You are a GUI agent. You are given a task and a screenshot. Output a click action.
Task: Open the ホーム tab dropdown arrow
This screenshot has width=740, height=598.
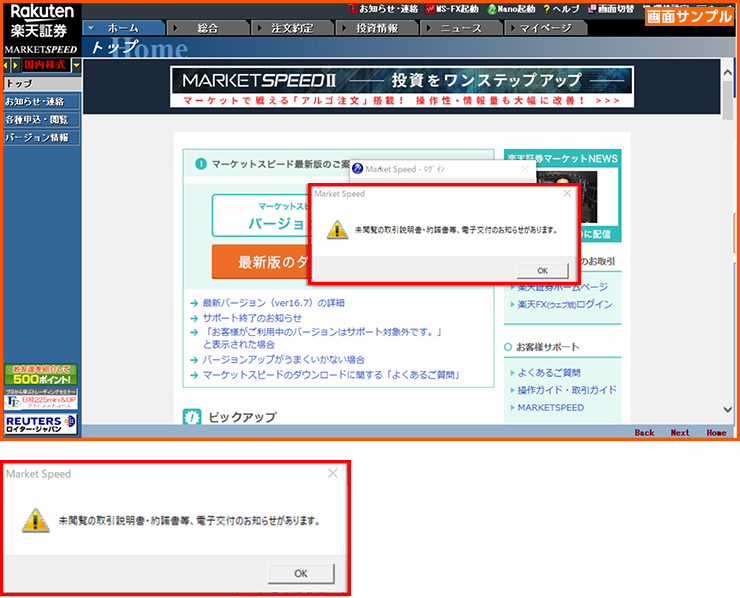click(92, 28)
